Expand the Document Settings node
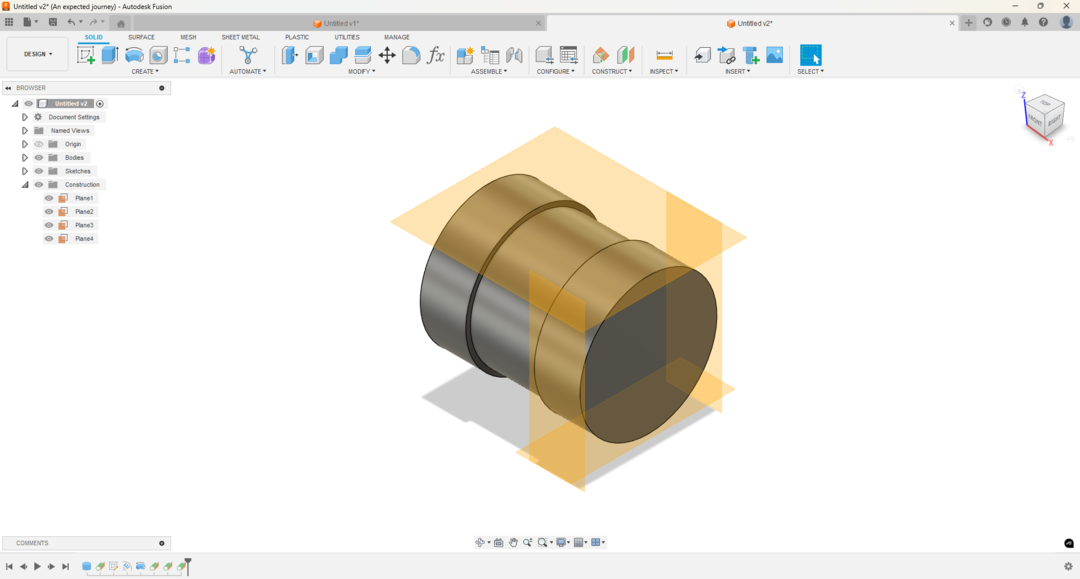The width and height of the screenshot is (1080, 579). coord(25,117)
